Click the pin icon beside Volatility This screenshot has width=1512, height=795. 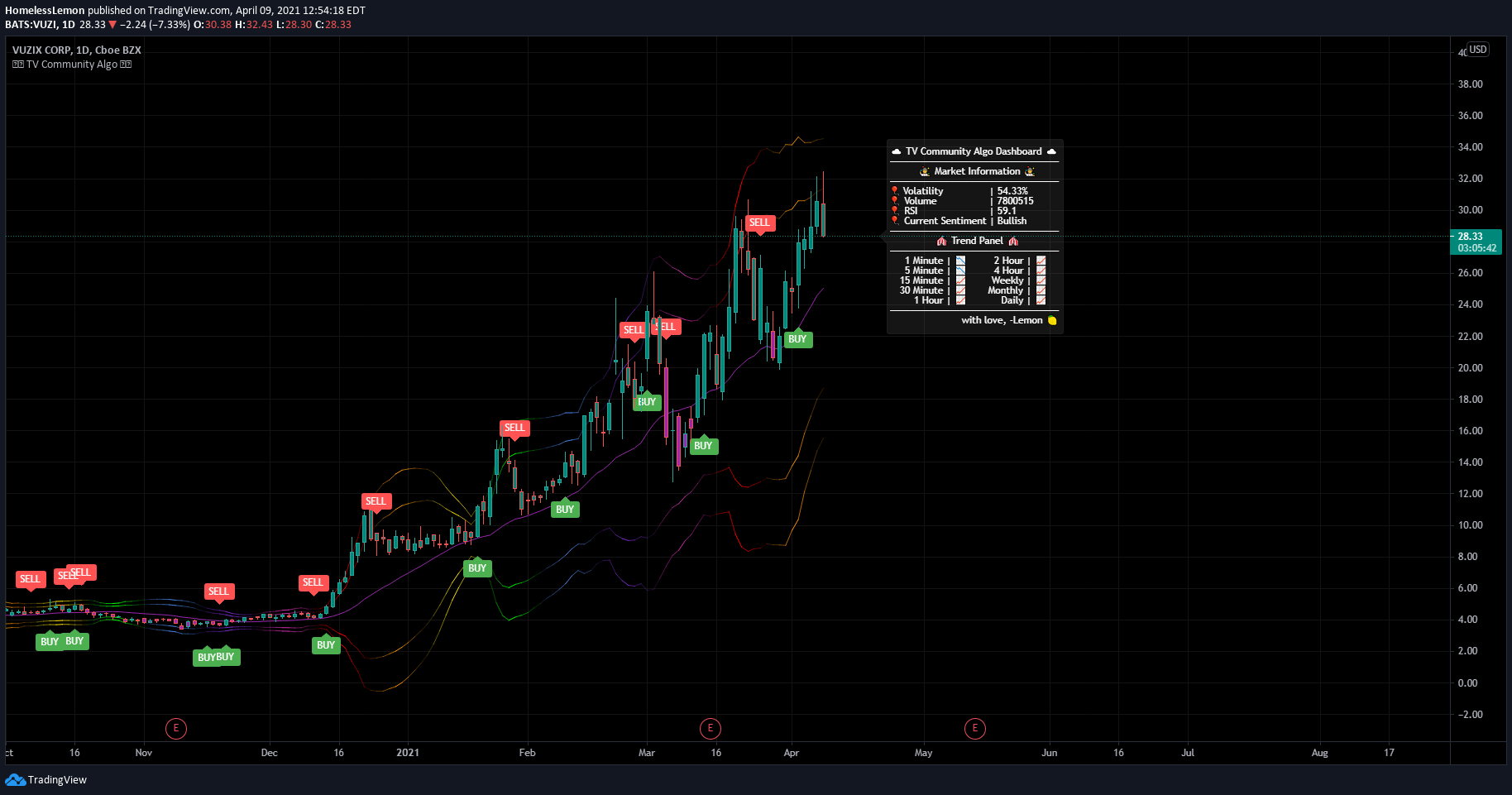(894, 191)
